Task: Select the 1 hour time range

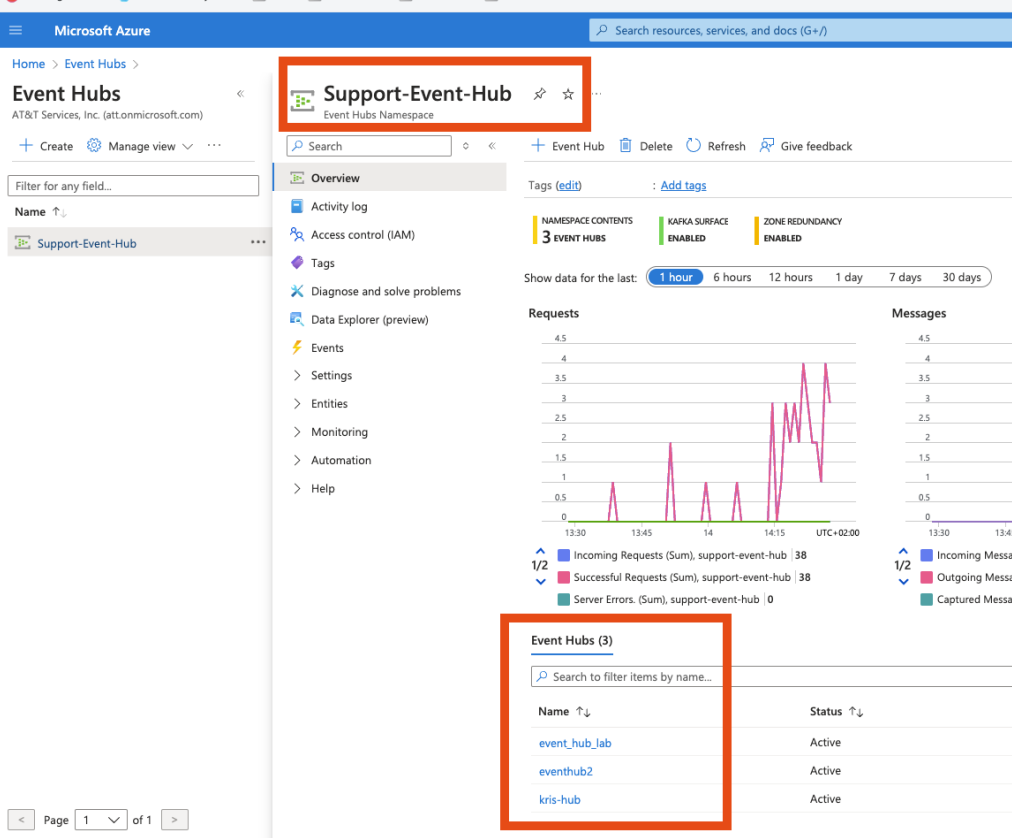Action: point(675,277)
